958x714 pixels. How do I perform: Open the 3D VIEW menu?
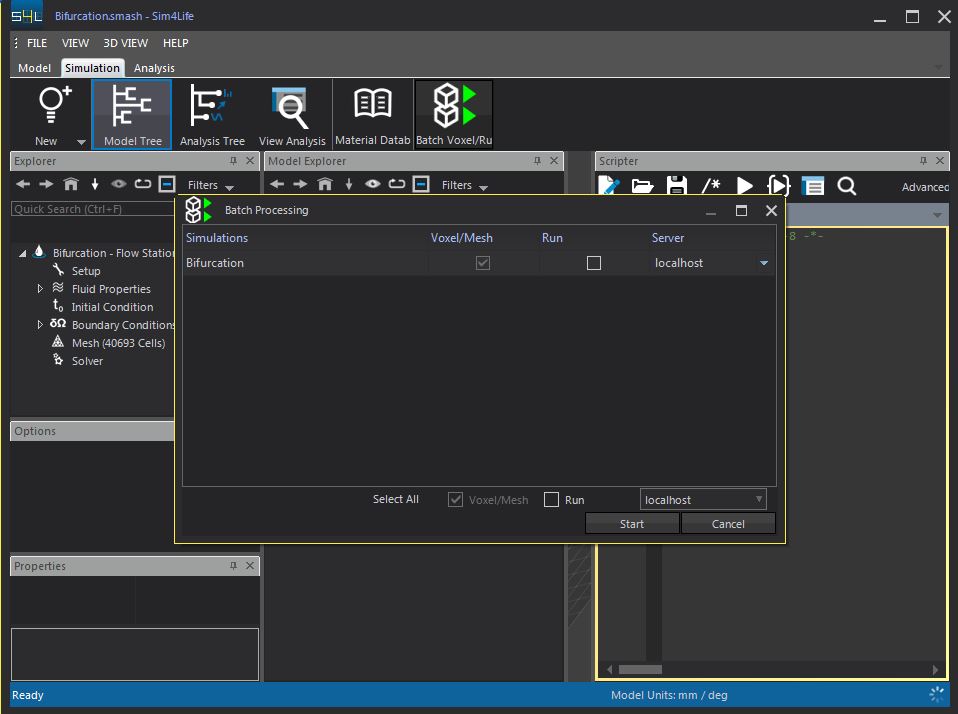[x=125, y=43]
